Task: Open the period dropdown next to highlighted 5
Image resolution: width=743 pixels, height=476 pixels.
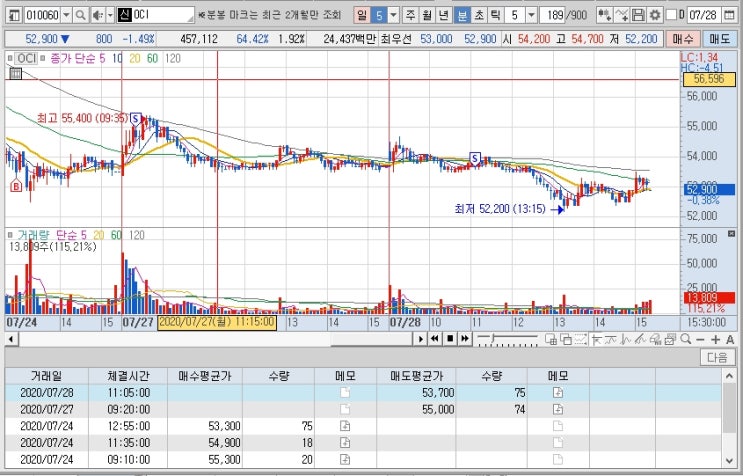Action: click(393, 15)
